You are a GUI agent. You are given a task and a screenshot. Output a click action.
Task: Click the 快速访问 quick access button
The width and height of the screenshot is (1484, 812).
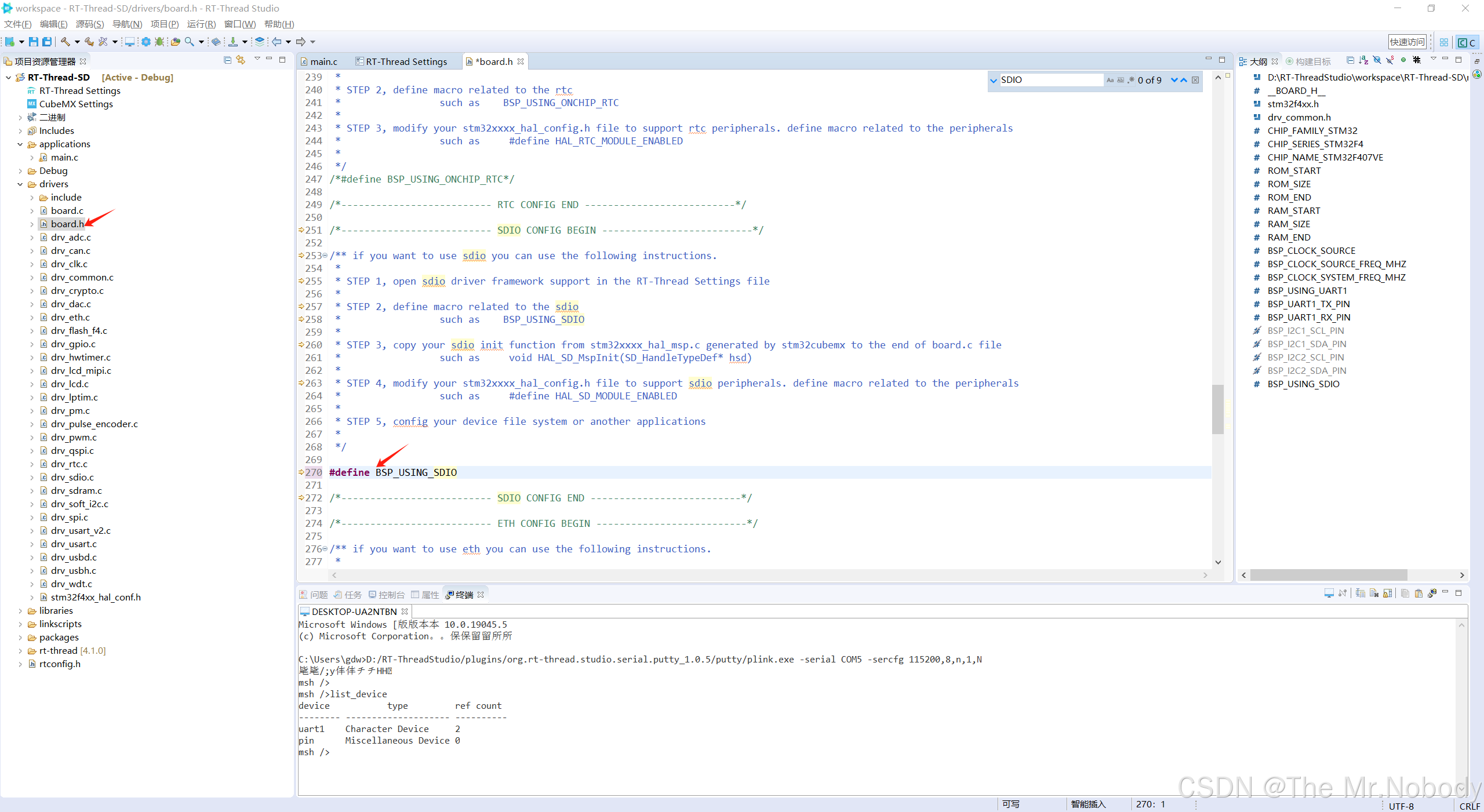(1406, 42)
